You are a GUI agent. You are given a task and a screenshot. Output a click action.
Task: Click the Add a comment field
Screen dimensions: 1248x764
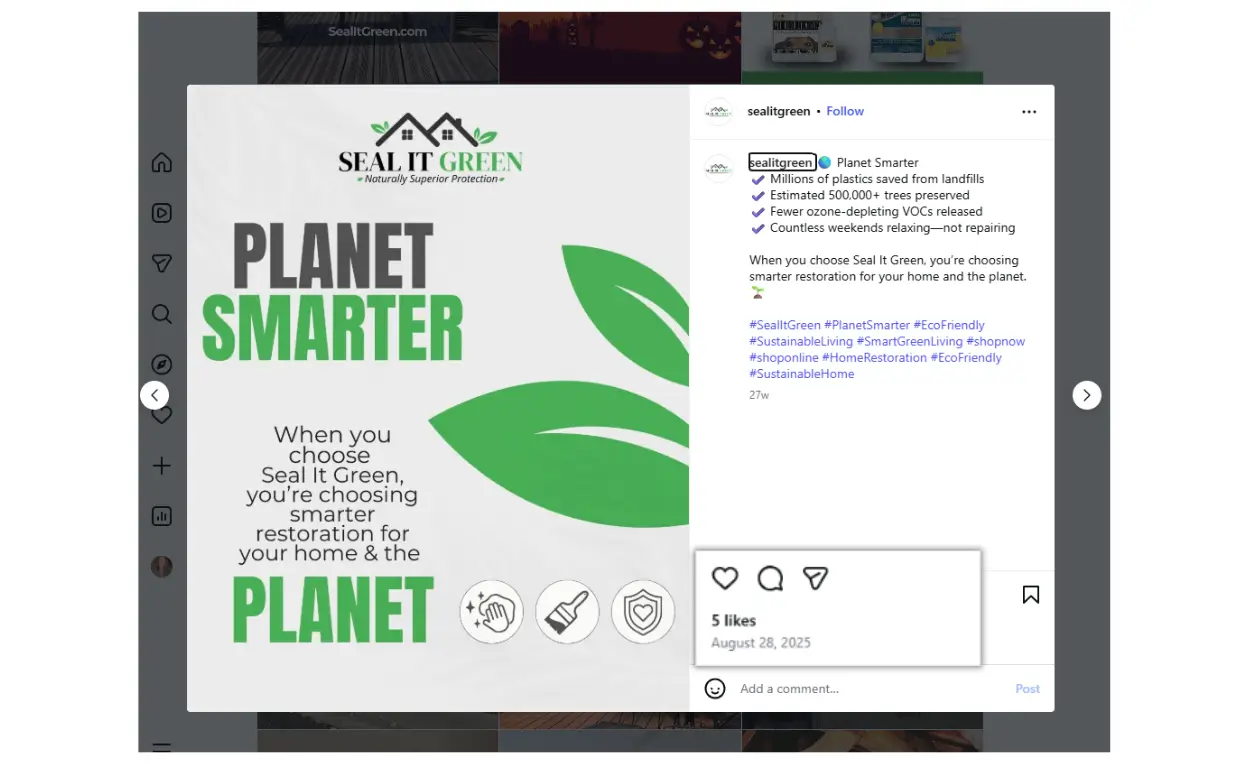[870, 689]
